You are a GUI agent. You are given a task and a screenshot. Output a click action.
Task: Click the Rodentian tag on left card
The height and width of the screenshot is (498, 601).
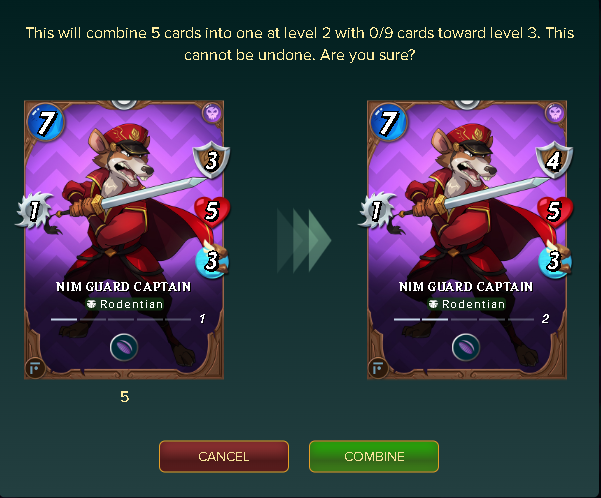[x=124, y=304]
